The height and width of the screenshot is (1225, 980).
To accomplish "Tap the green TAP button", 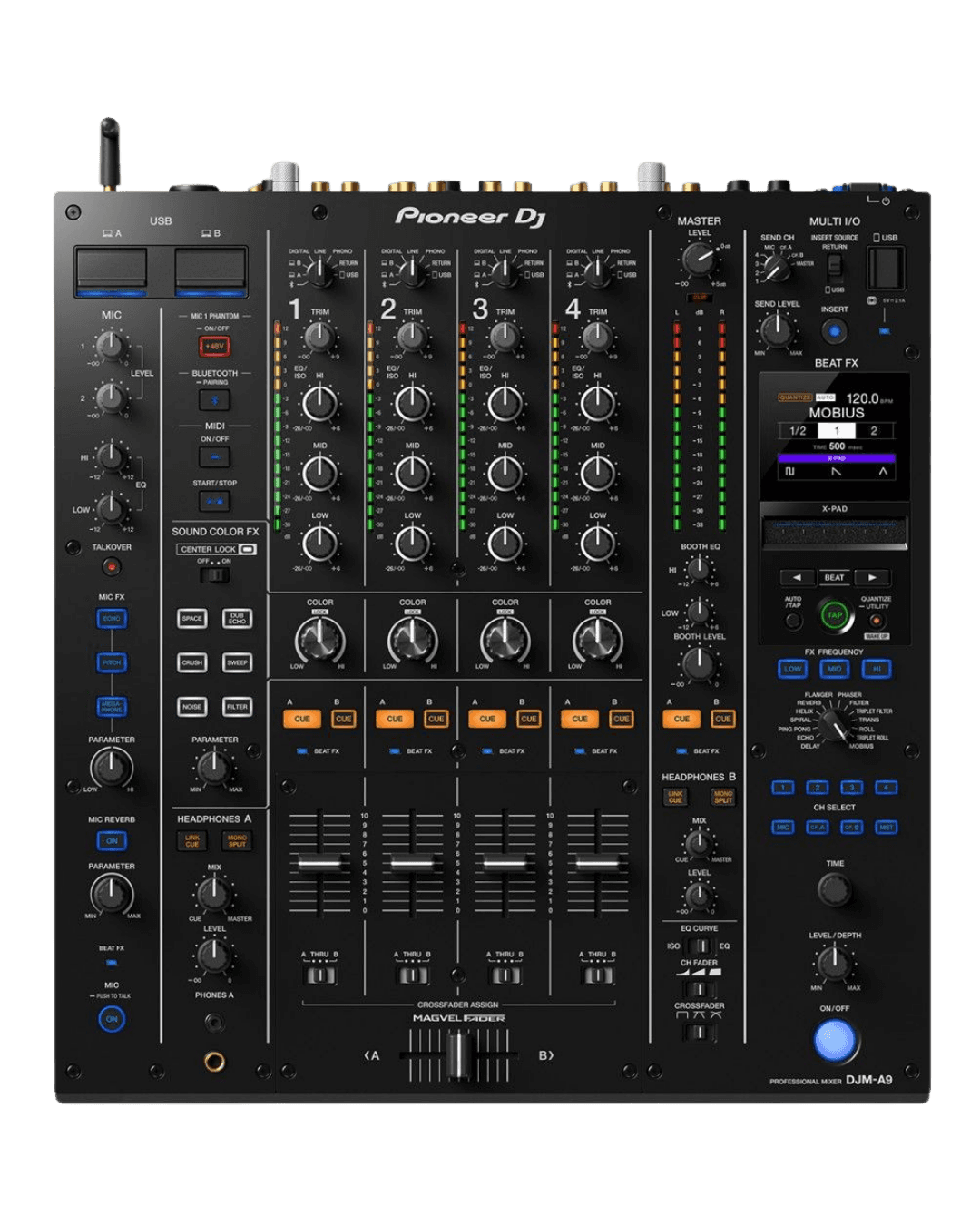I will pyautogui.click(x=834, y=615).
